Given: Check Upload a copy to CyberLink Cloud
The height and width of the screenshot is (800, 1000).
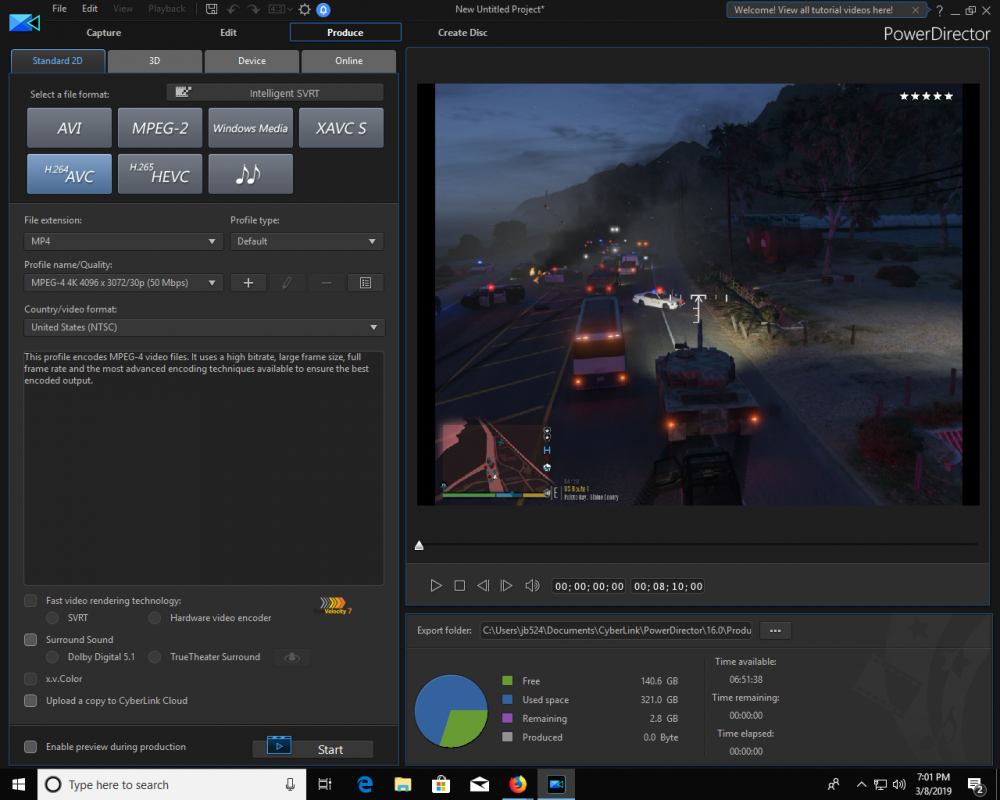Looking at the screenshot, I should pyautogui.click(x=30, y=700).
